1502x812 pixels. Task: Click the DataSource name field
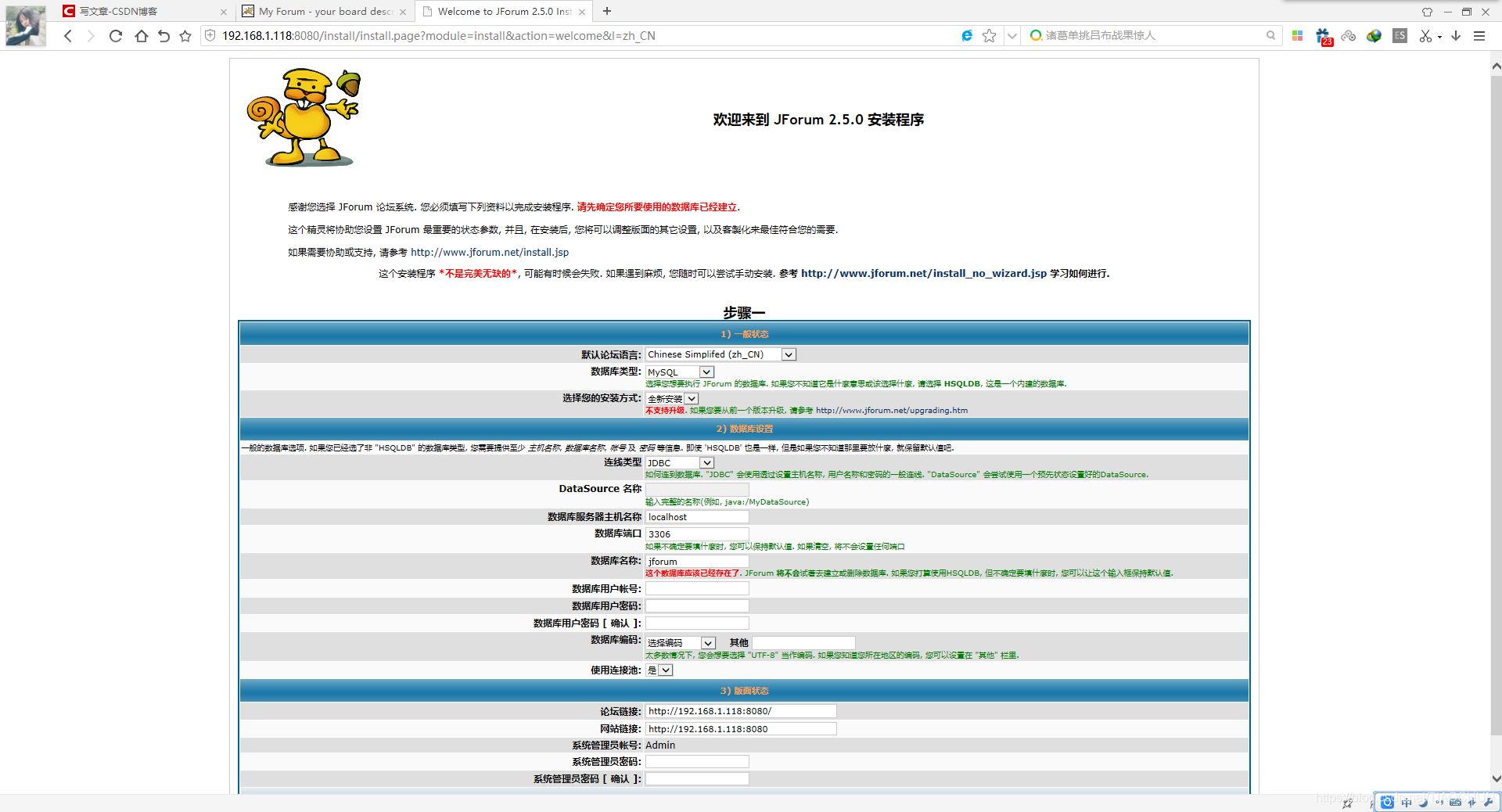(697, 490)
